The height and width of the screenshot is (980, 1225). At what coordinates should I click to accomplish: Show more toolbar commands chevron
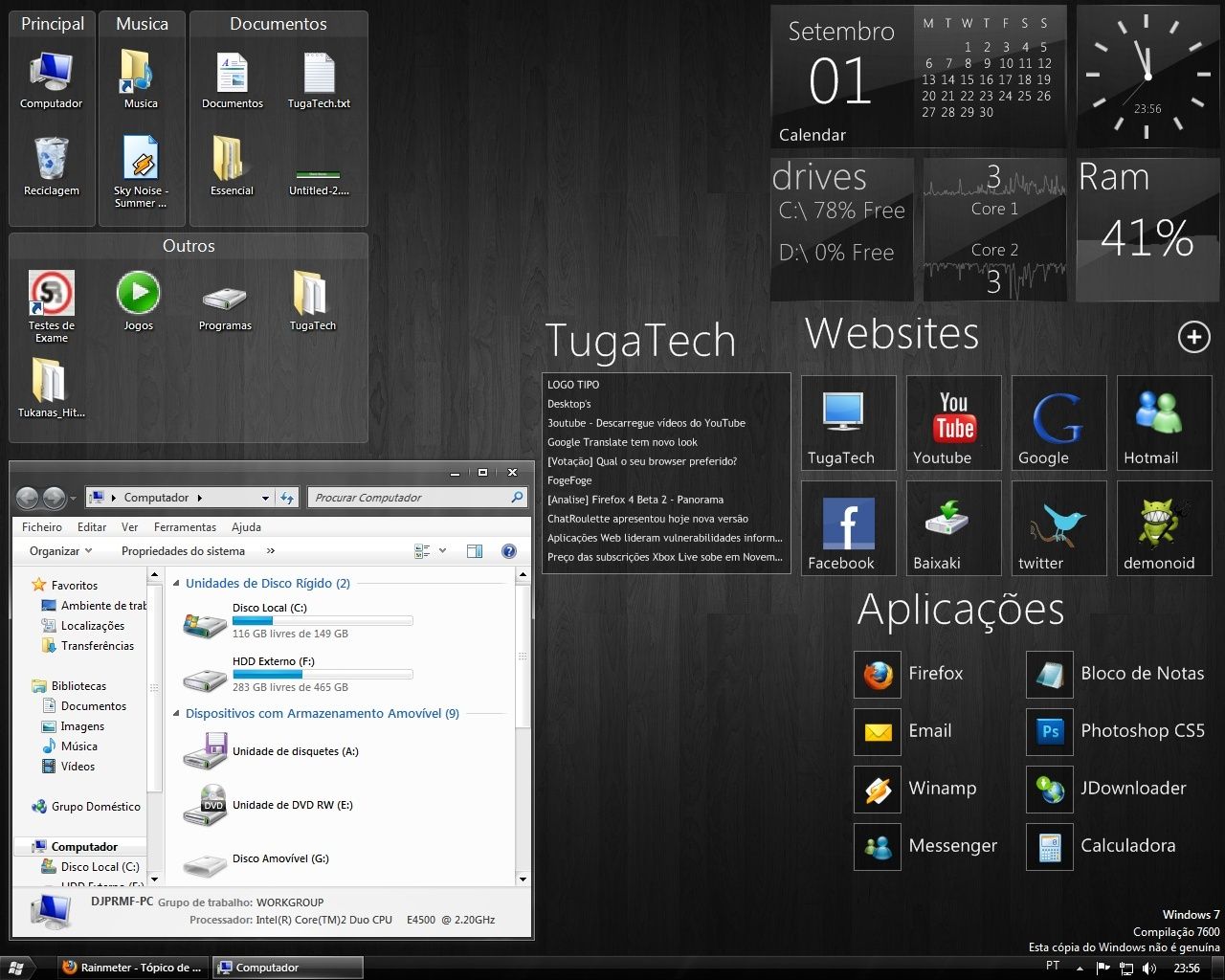[x=271, y=551]
